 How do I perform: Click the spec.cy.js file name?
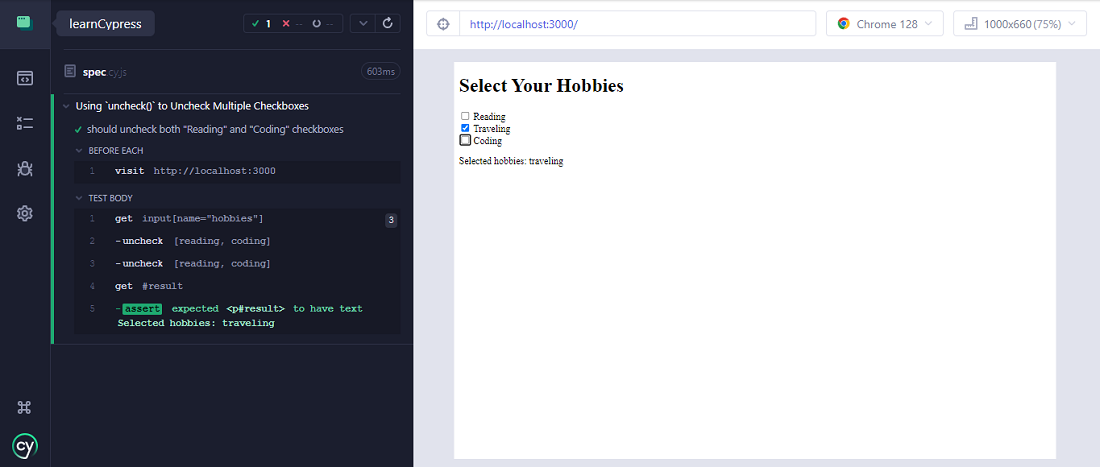point(105,72)
